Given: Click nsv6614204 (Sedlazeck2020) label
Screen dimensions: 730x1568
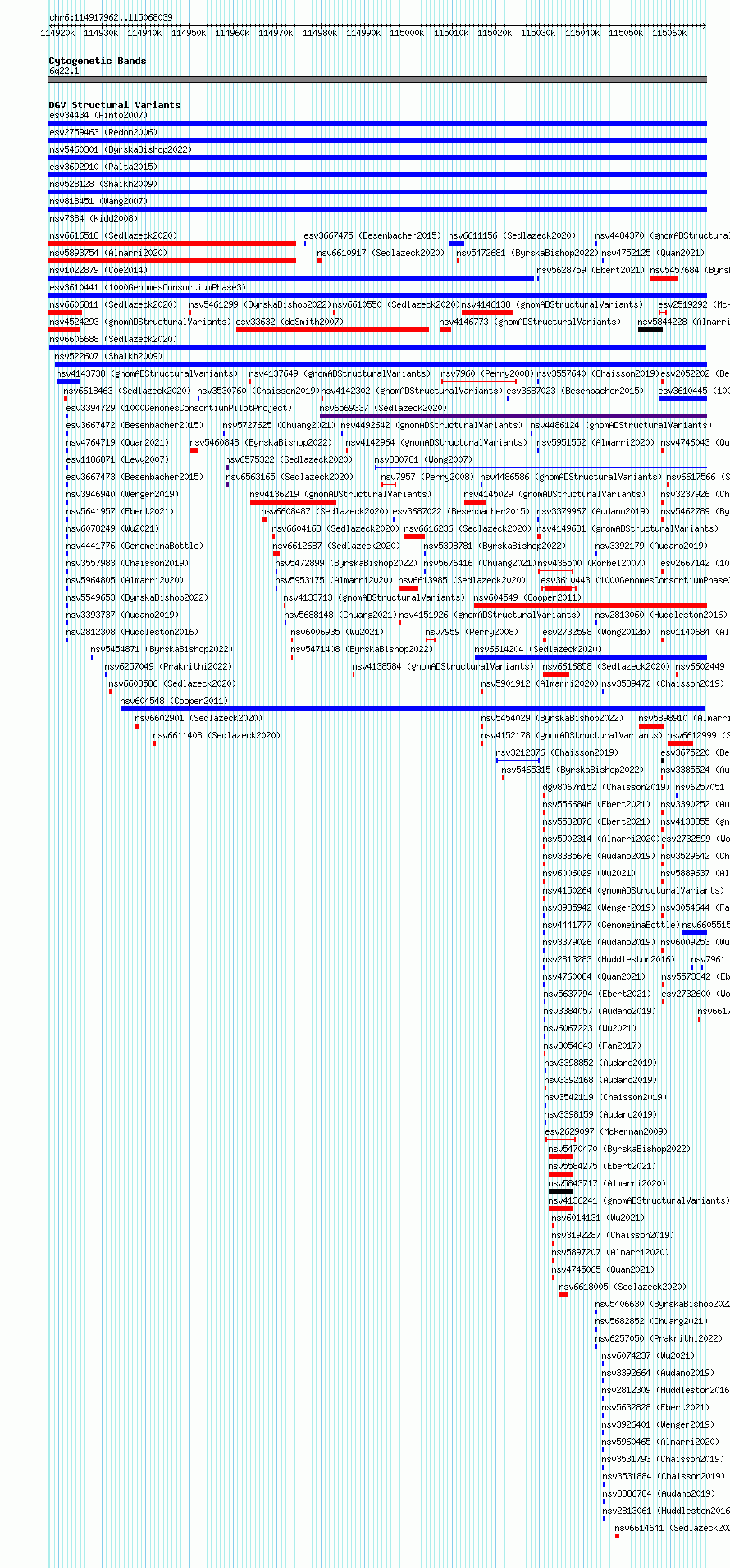Looking at the screenshot, I should click(538, 650).
